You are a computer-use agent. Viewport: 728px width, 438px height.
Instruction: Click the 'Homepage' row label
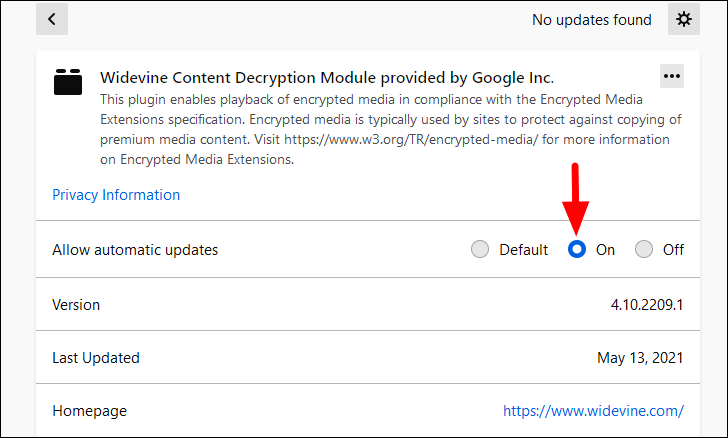click(90, 411)
